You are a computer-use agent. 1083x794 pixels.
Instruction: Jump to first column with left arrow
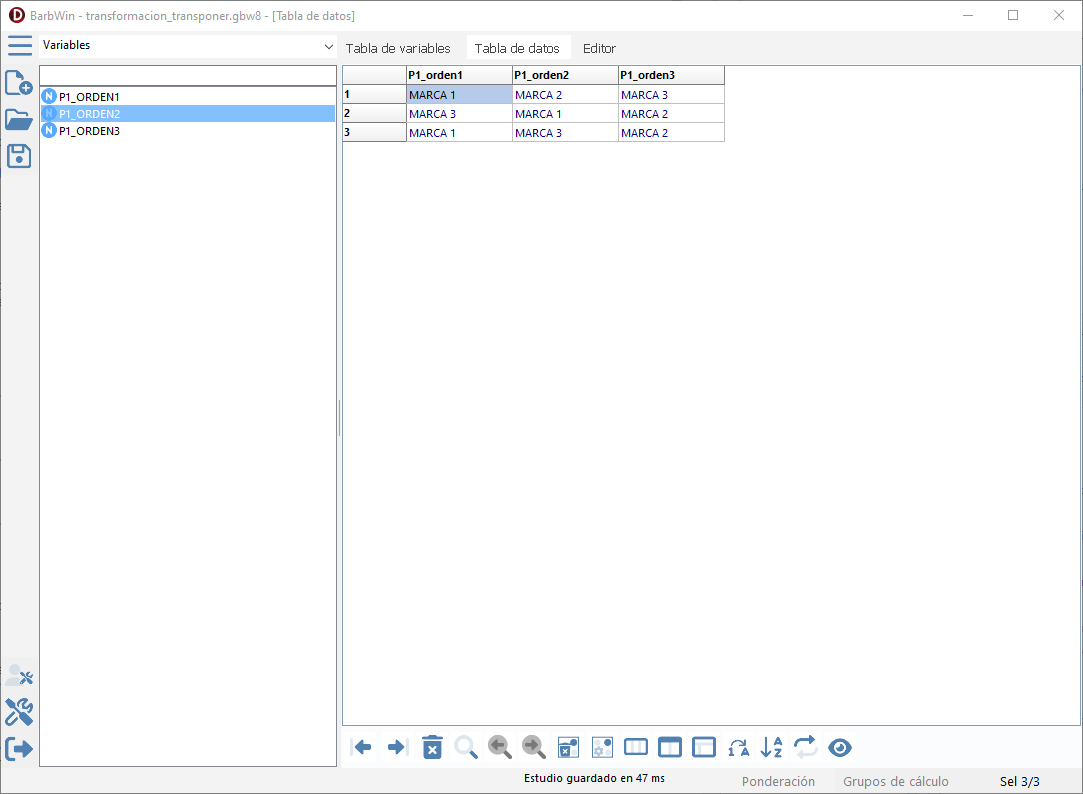click(x=363, y=747)
